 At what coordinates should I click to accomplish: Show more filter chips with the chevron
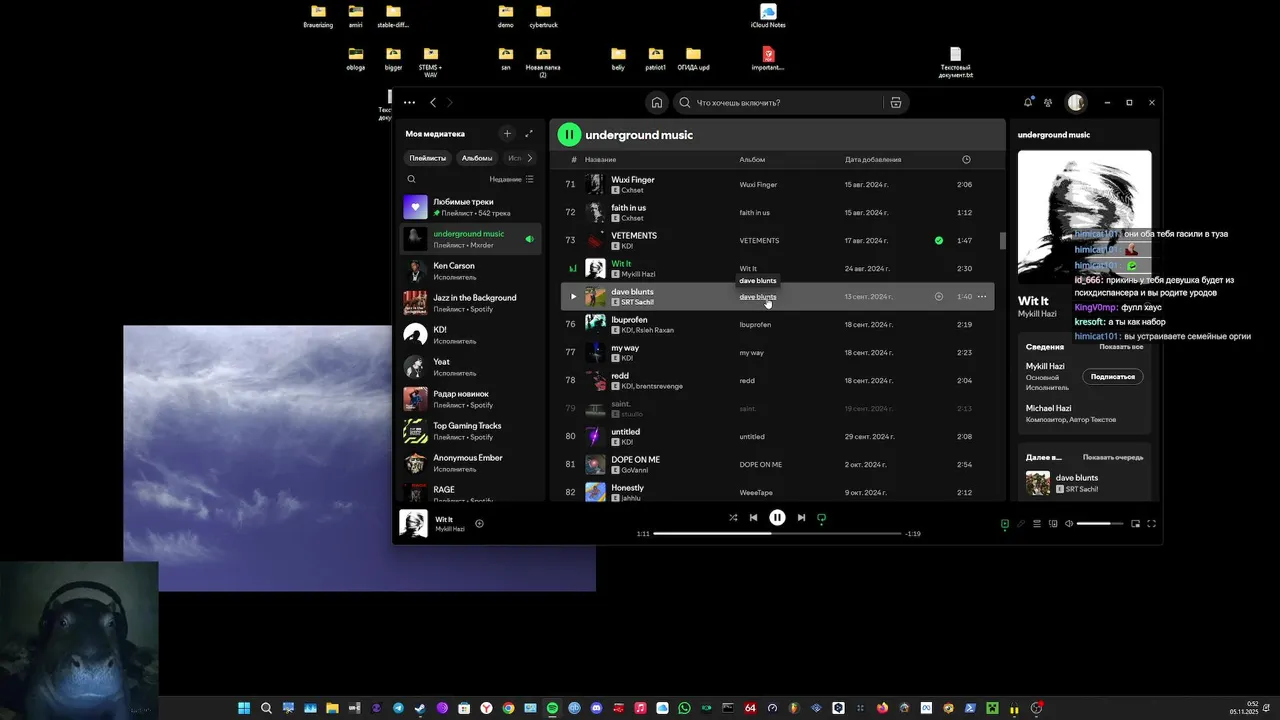pos(530,158)
